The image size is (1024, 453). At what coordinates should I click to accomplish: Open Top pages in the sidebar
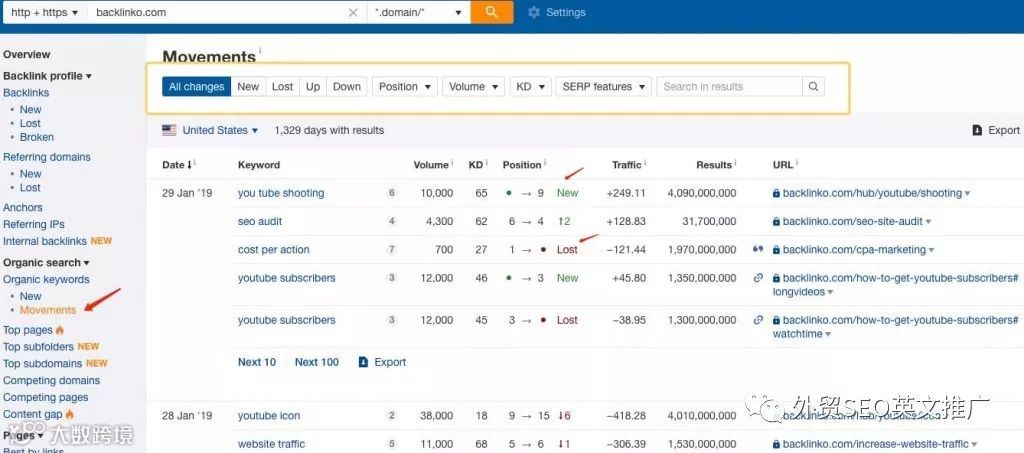coord(27,330)
